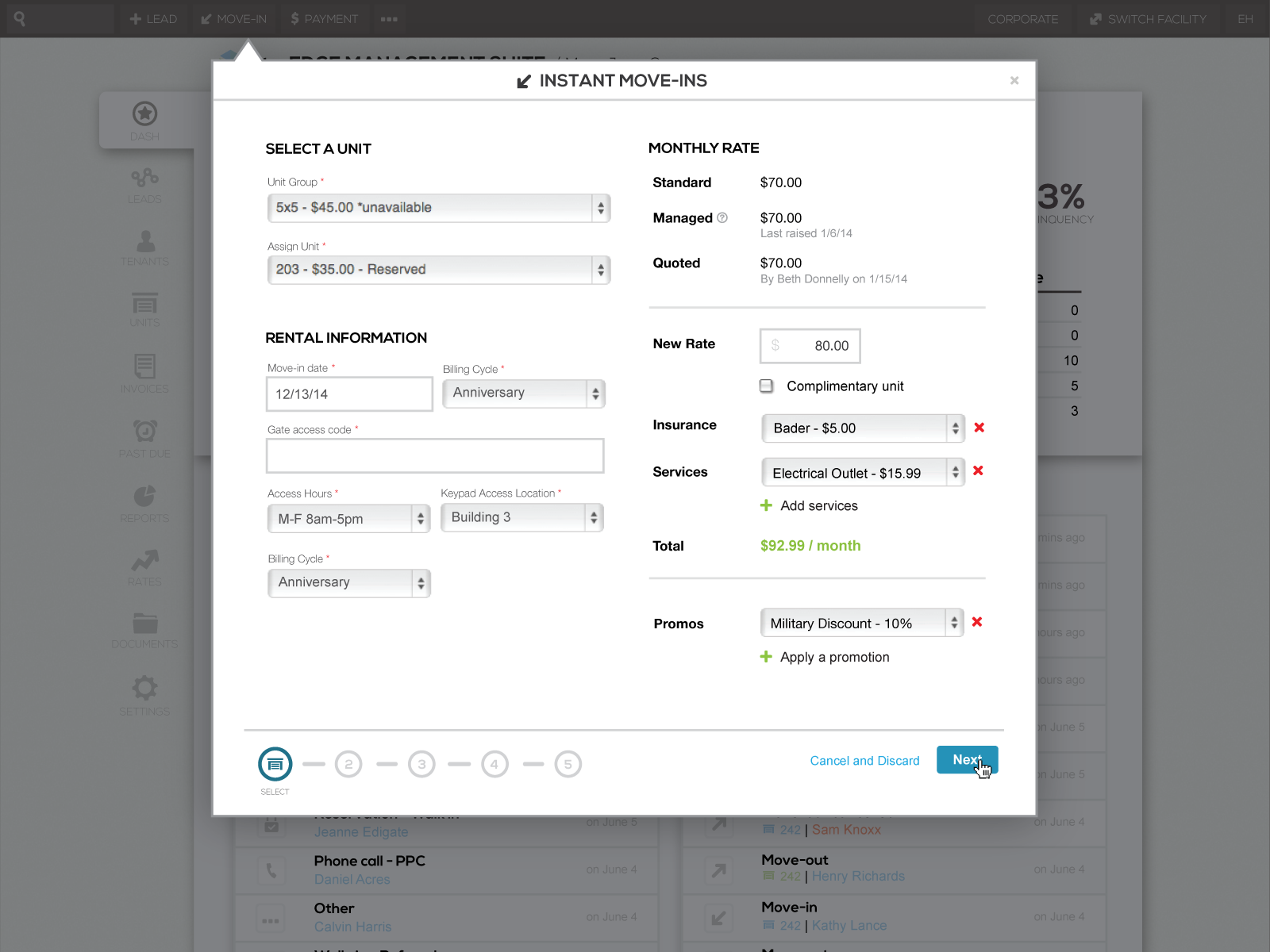Click Cancel and Discard link
The image size is (1270, 952).
click(x=864, y=761)
